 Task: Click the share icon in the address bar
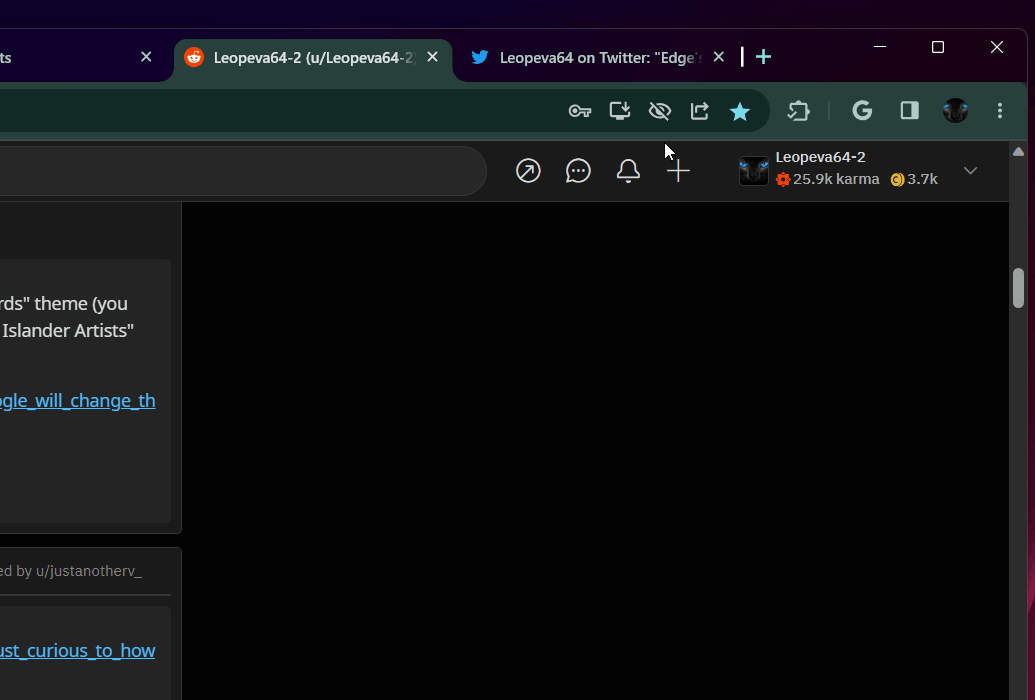[699, 111]
